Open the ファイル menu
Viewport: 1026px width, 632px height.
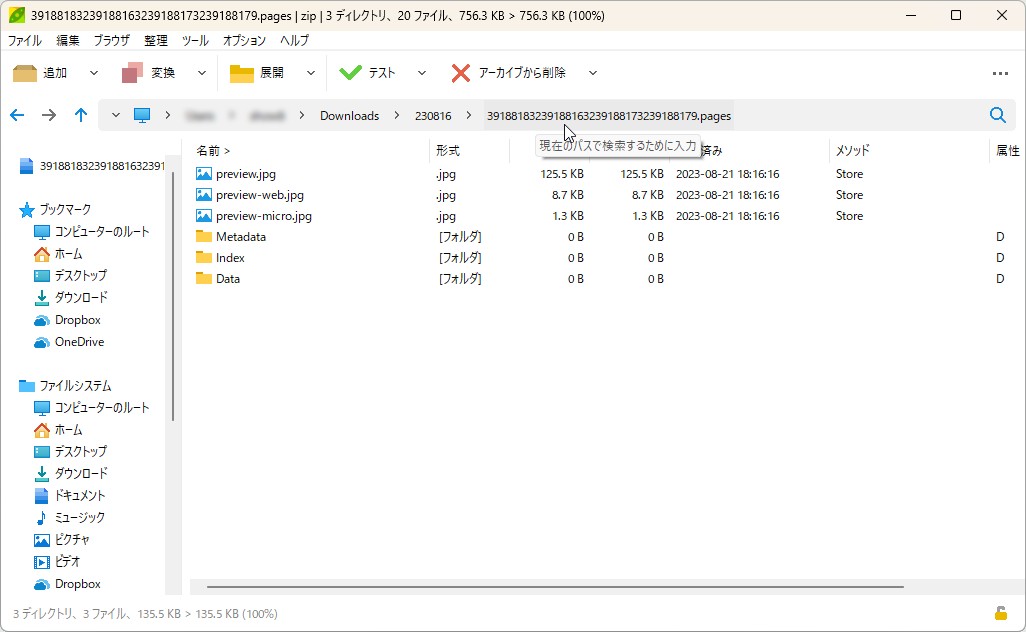[x=24, y=41]
